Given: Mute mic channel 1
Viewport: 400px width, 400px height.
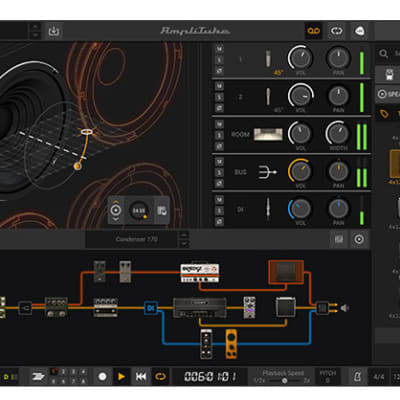Looking at the screenshot, I should point(219,49).
